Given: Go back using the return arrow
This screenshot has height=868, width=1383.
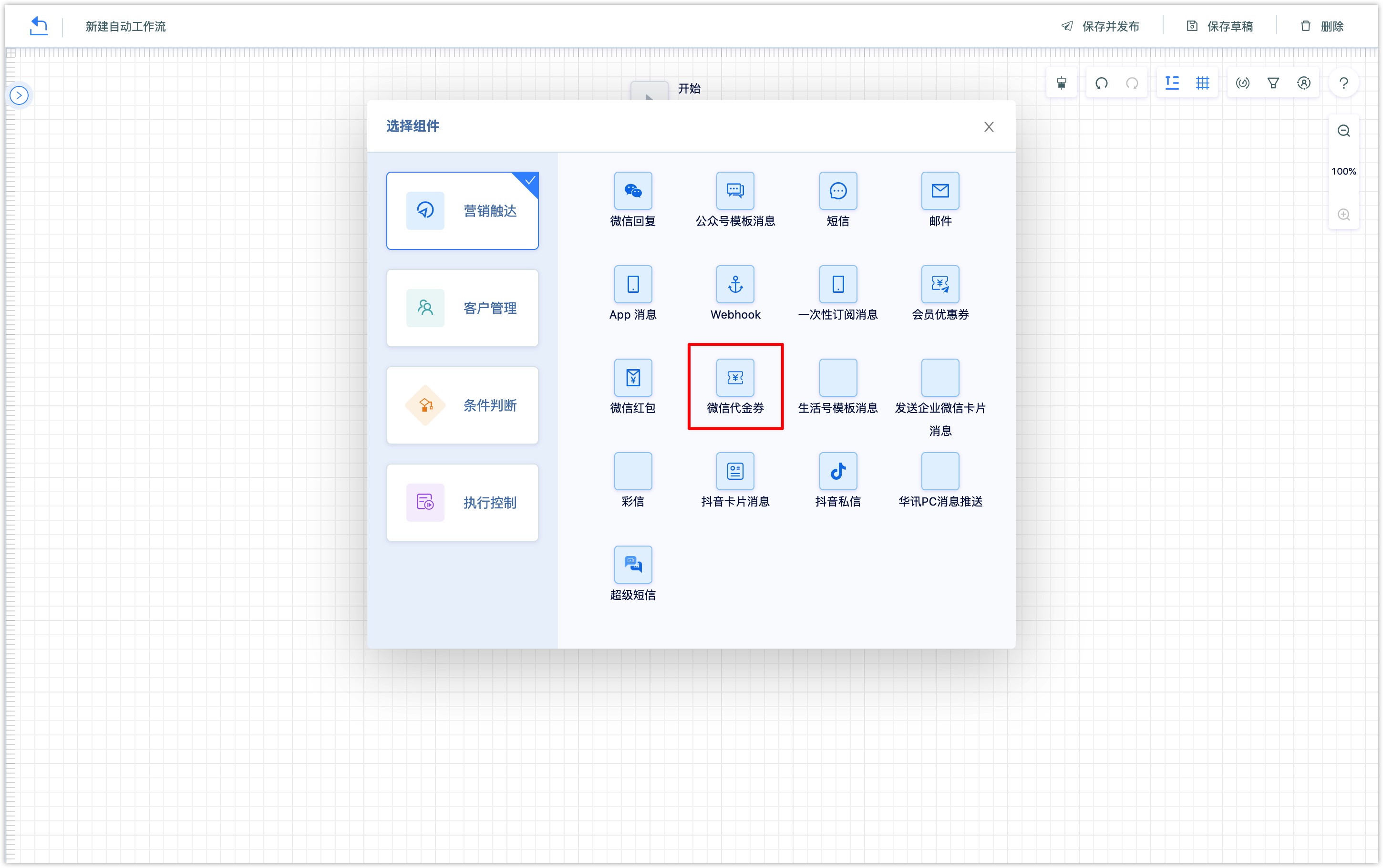Looking at the screenshot, I should coord(39,26).
